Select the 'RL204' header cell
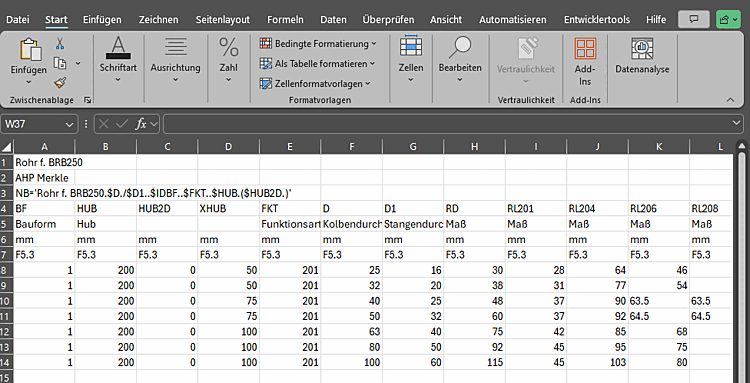Image resolution: width=750 pixels, height=383 pixels. (597, 208)
